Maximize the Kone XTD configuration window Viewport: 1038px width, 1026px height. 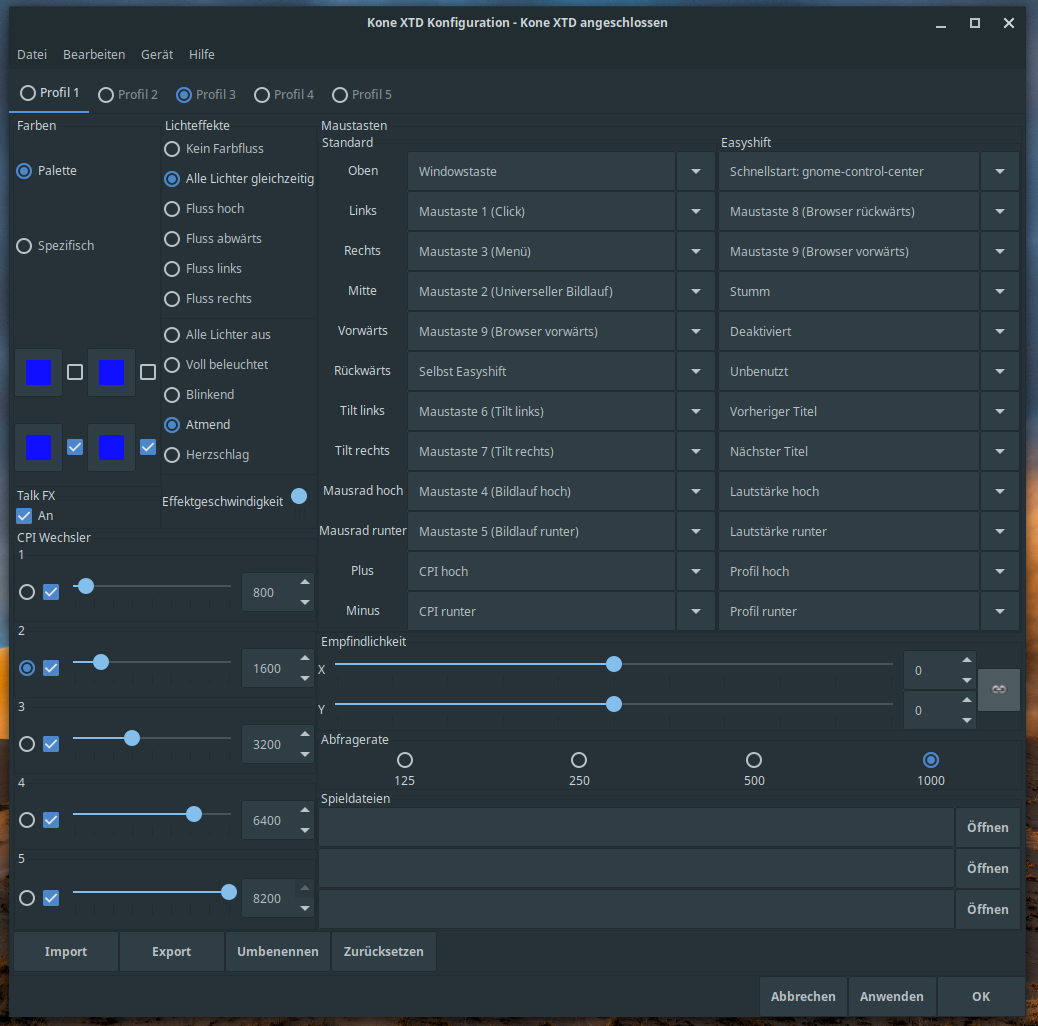coord(974,23)
